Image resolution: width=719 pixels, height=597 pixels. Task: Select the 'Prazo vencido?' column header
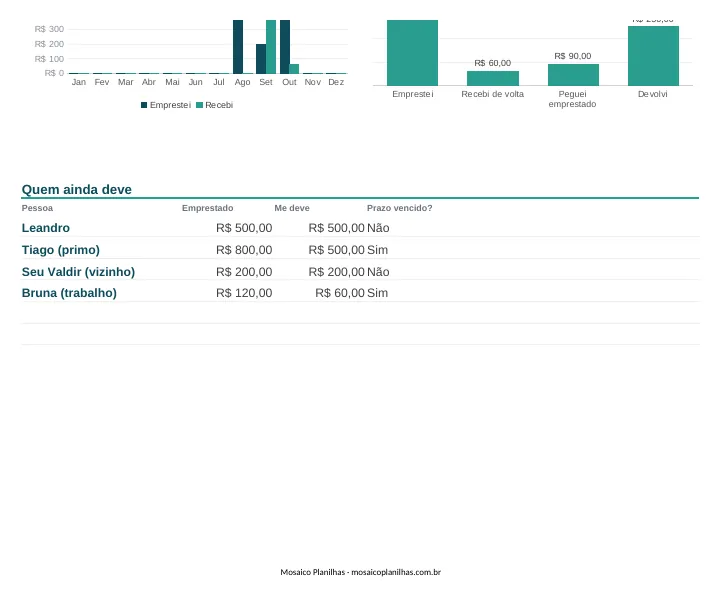(399, 208)
